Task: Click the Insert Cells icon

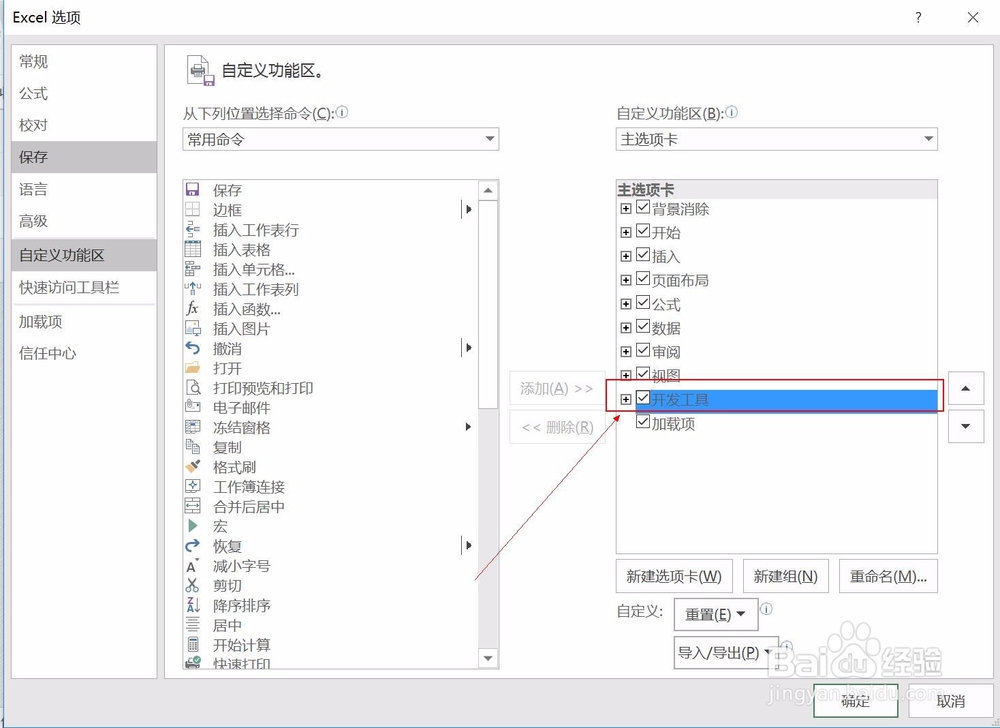Action: pos(193,268)
